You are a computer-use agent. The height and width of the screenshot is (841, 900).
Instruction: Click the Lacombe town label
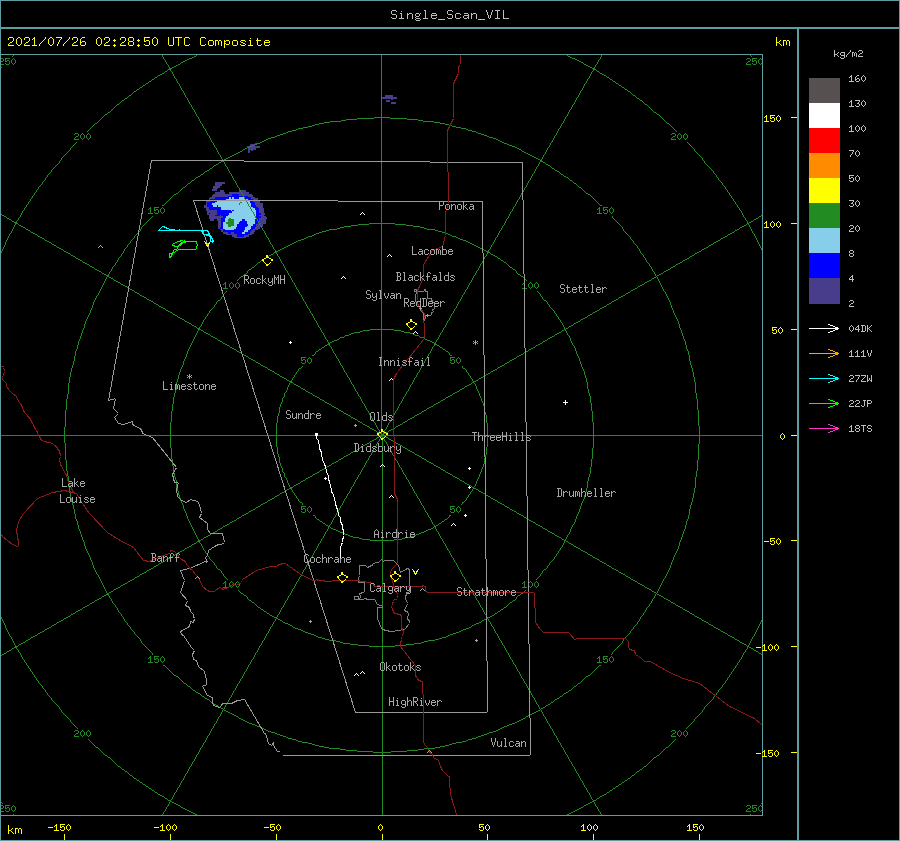(x=432, y=251)
